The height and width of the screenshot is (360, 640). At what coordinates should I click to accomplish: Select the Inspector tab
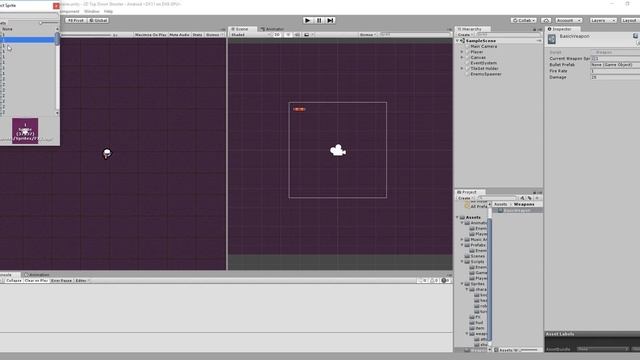click(x=562, y=29)
